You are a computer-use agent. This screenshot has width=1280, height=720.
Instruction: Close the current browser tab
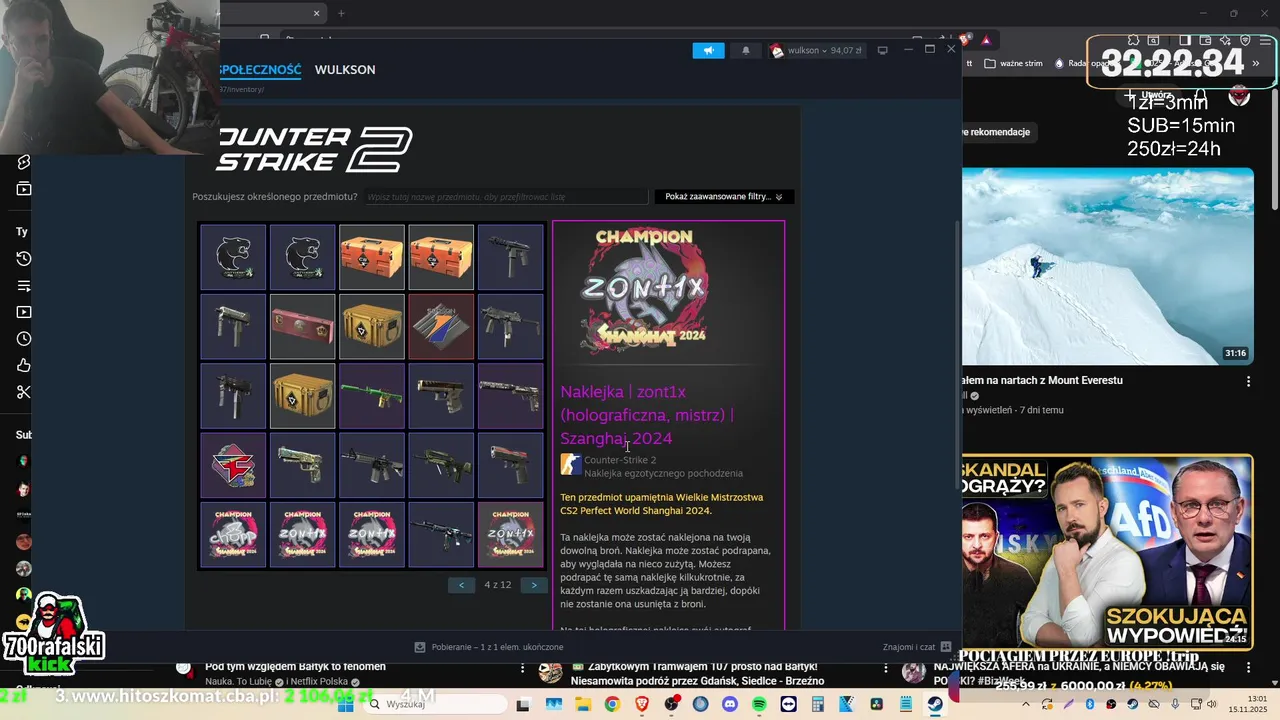click(x=317, y=13)
